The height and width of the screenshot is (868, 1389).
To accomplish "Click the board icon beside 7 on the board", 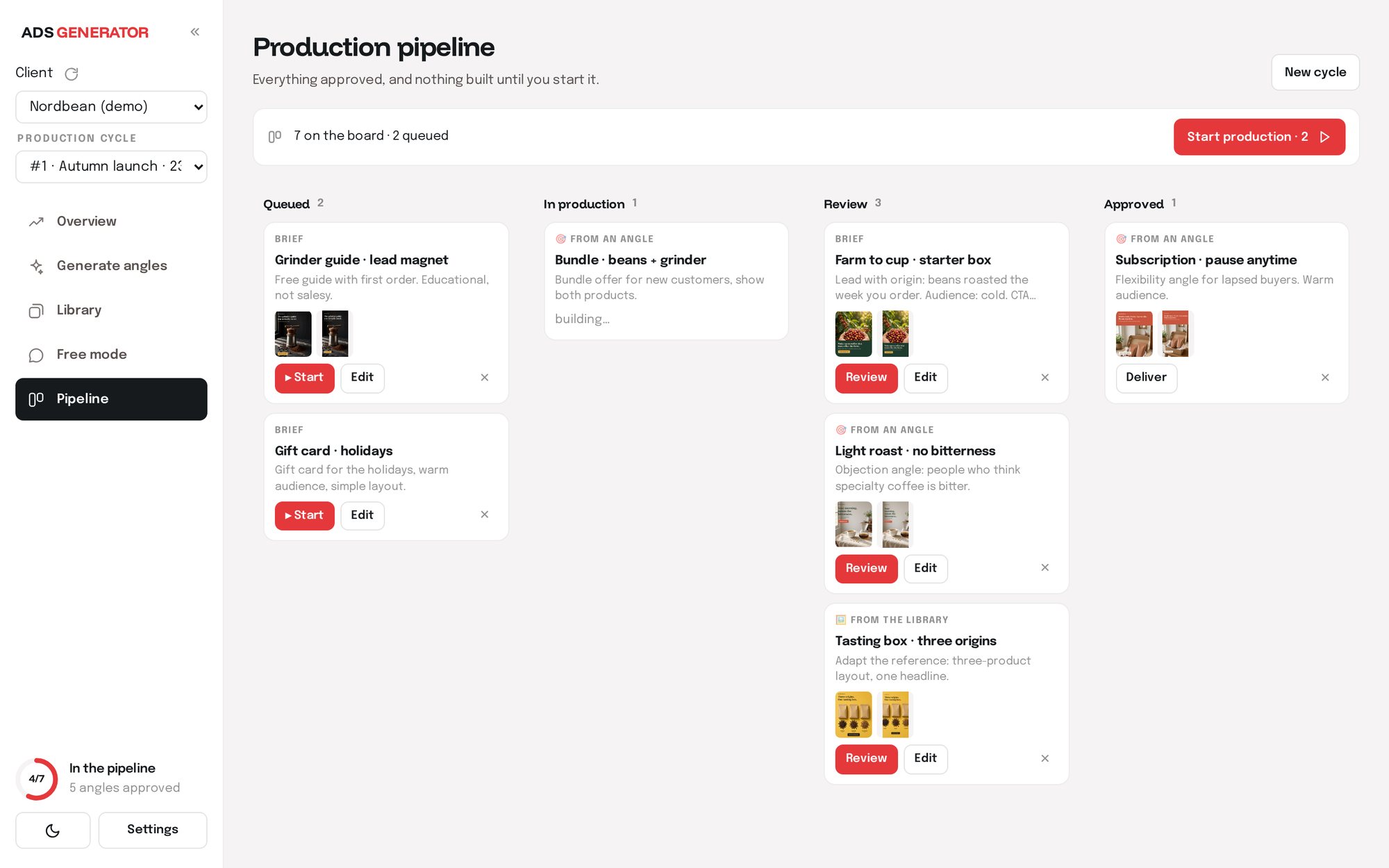I will coord(275,136).
